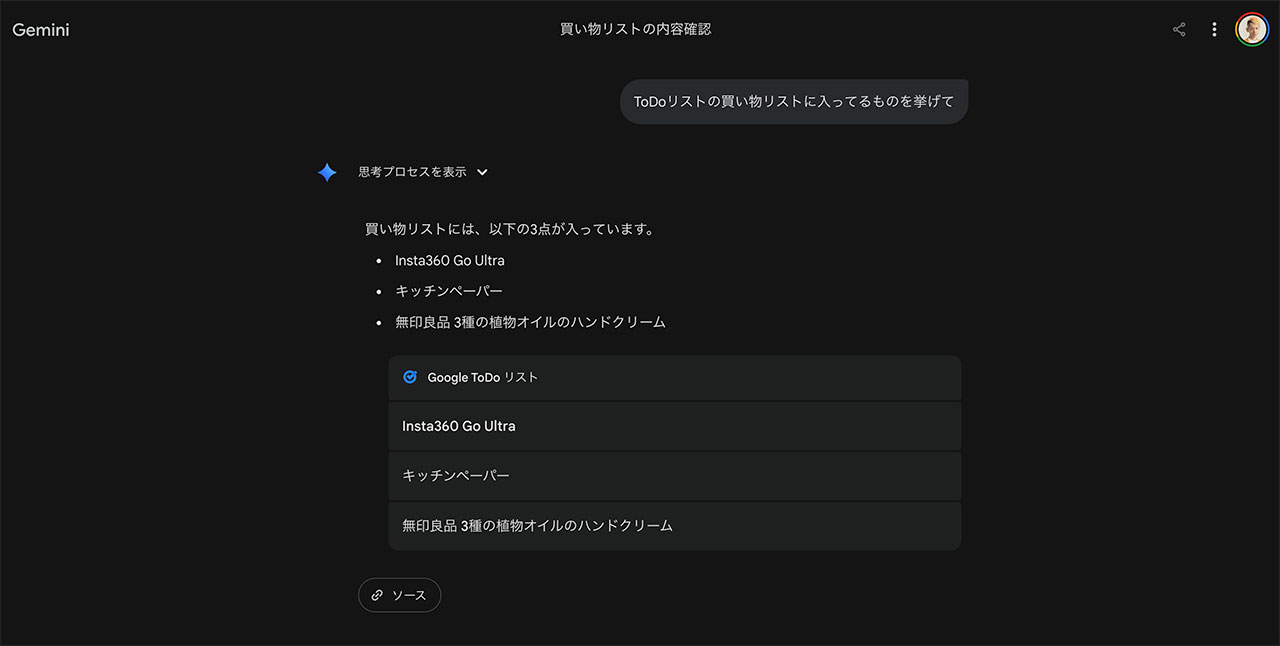
Task: Select the 無印良品 hand cream task card row
Action: (x=674, y=525)
